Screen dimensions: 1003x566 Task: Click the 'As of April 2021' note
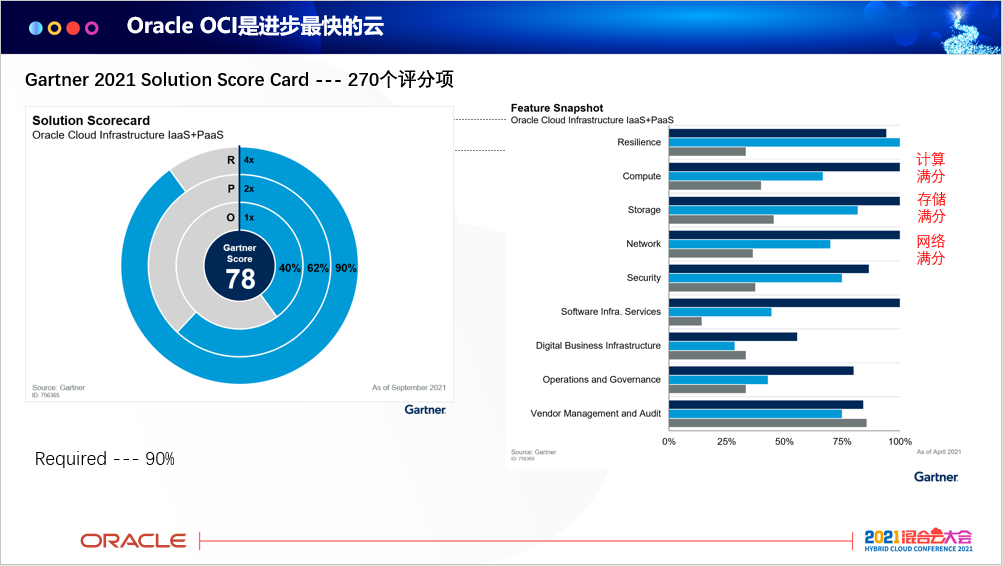(938, 452)
